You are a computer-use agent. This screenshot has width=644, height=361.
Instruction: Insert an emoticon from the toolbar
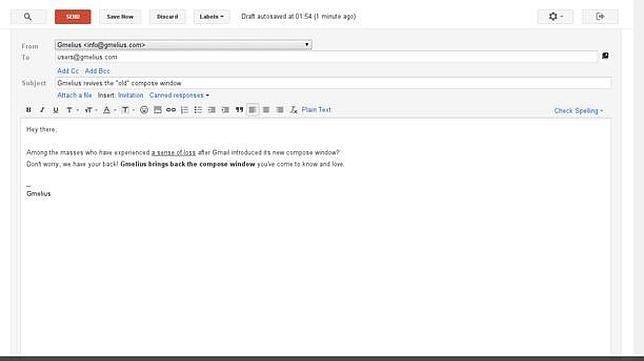144,110
